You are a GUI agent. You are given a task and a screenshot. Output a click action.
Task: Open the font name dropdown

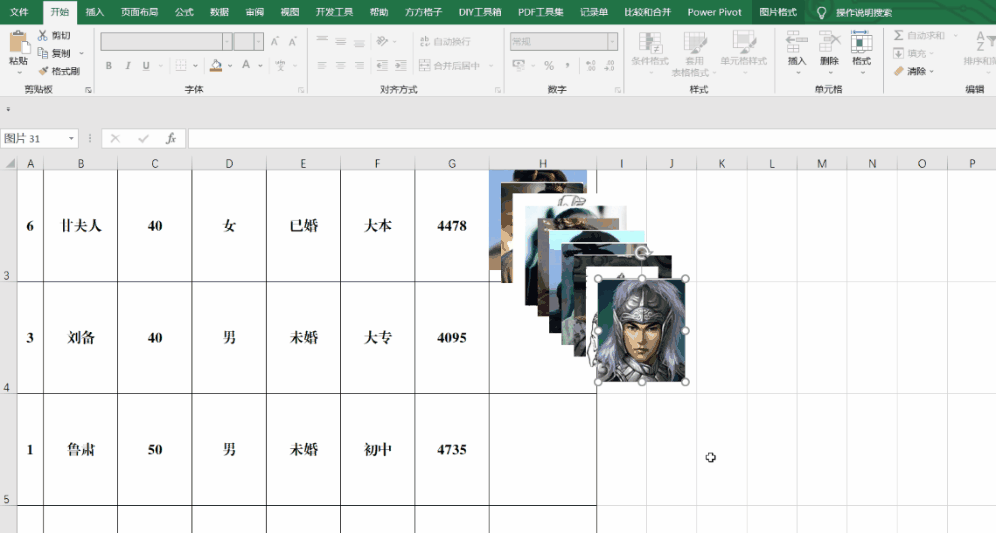[227, 42]
